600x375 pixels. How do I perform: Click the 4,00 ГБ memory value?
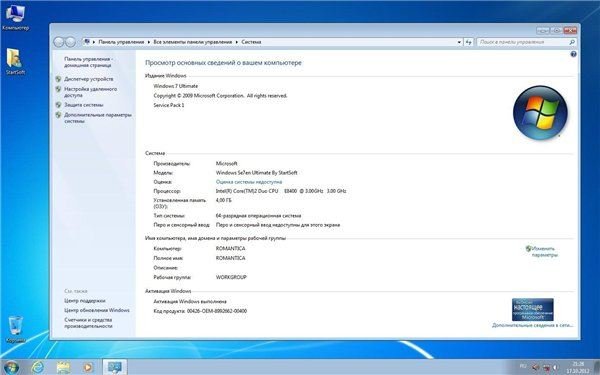click(223, 200)
